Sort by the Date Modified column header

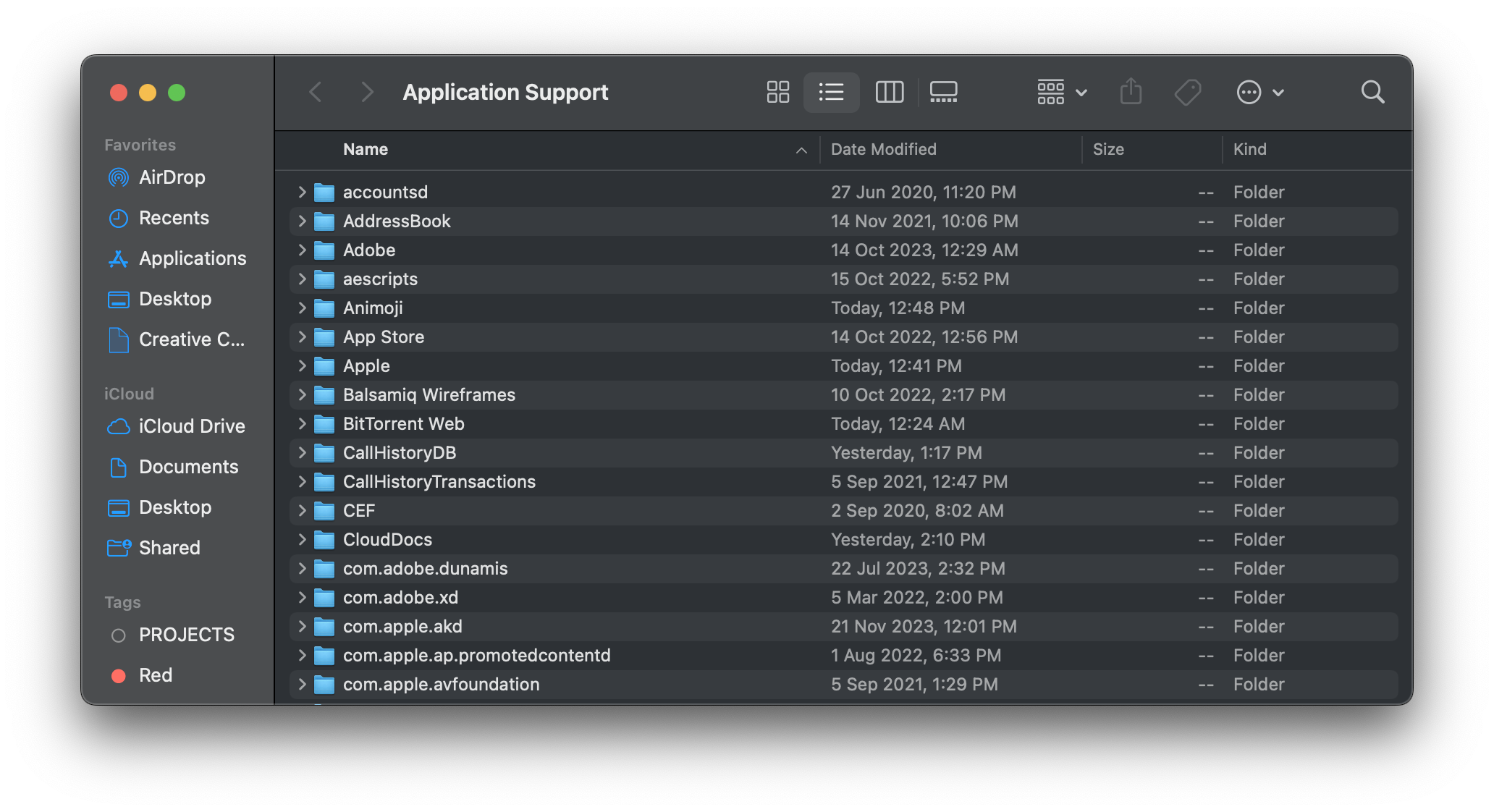883,150
